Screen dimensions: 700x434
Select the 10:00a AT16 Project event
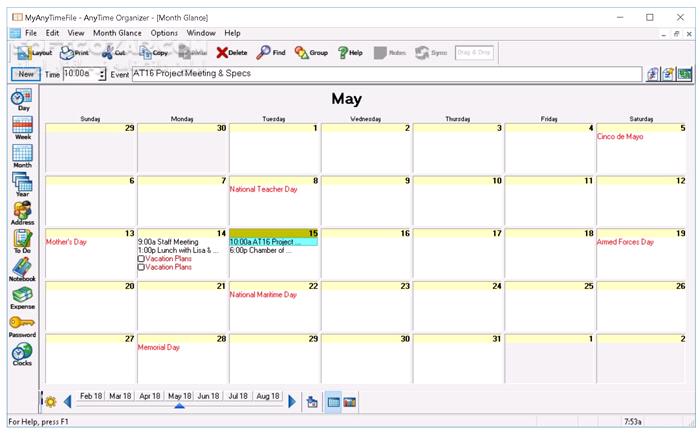pyautogui.click(x=273, y=242)
